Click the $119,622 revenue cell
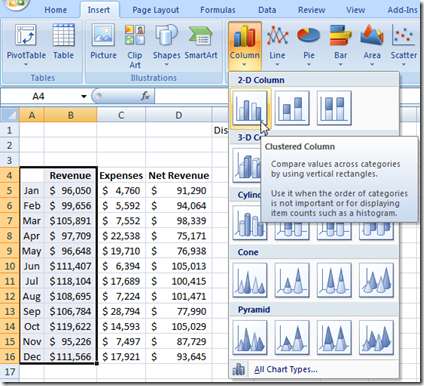 click(70, 326)
